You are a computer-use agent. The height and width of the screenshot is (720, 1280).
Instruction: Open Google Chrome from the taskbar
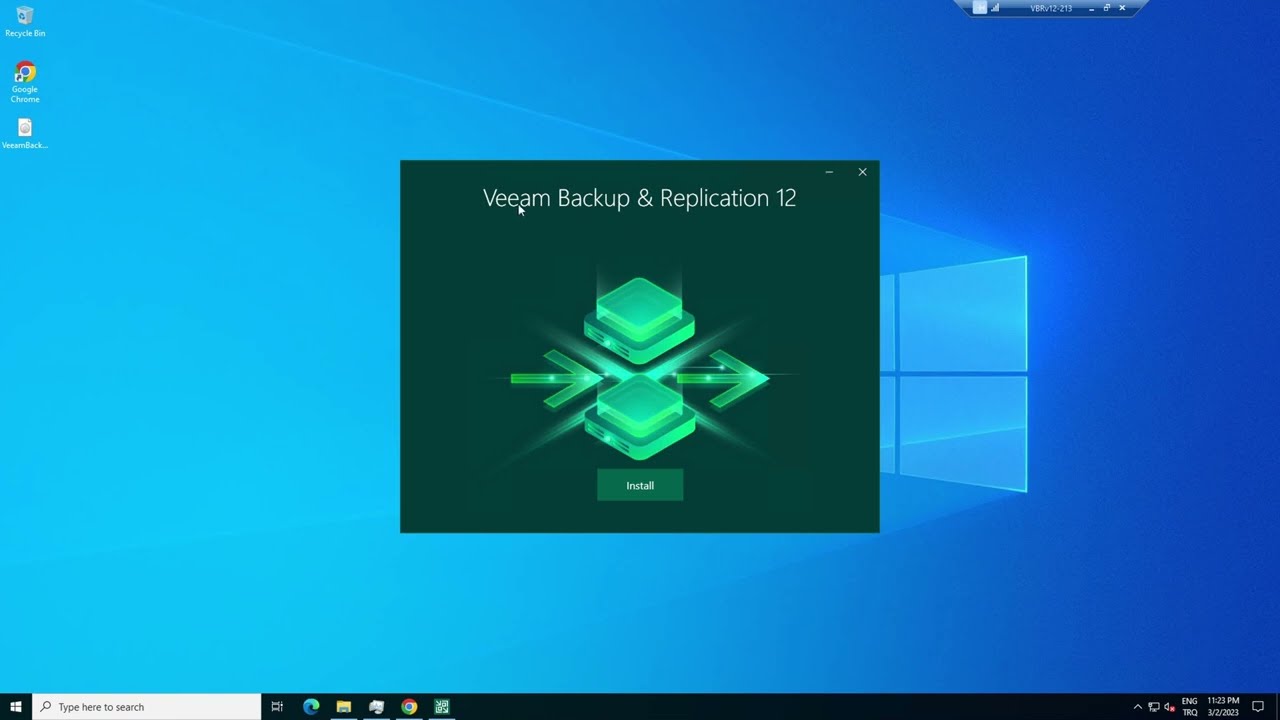(x=409, y=707)
